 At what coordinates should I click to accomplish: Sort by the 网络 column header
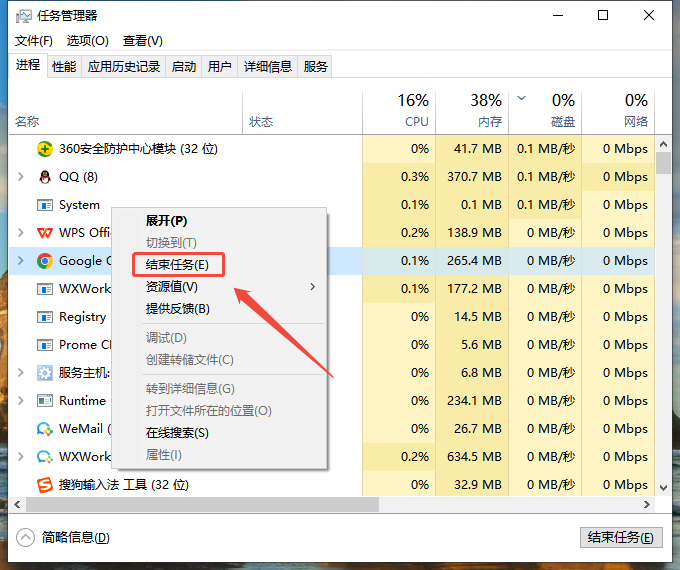coord(618,113)
